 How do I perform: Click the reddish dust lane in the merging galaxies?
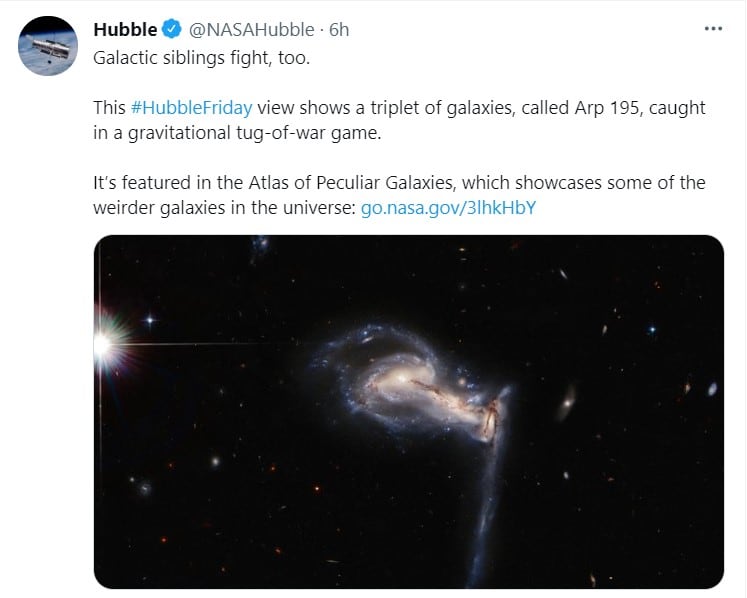click(x=489, y=418)
